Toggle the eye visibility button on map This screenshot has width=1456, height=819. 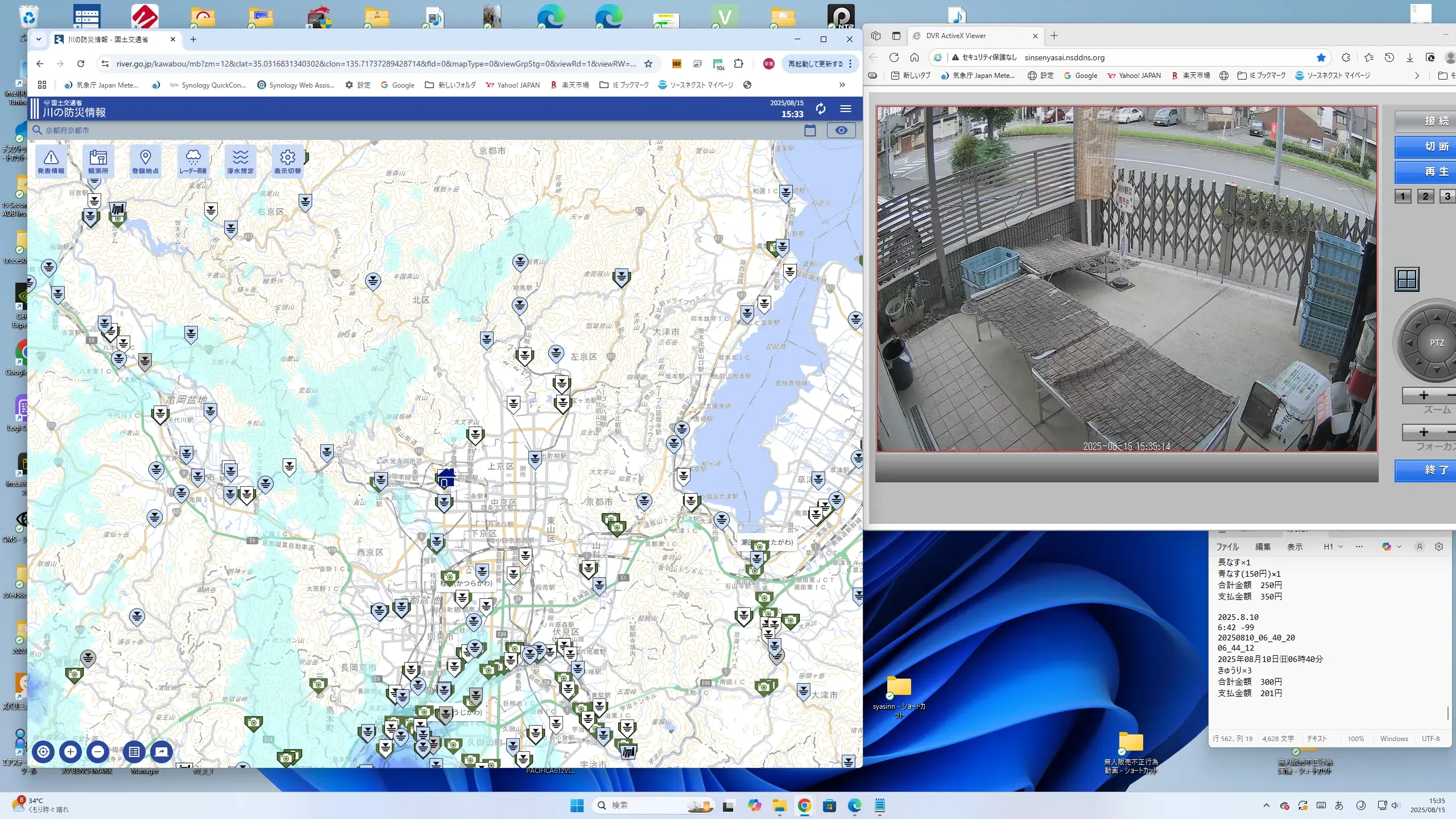point(841,130)
